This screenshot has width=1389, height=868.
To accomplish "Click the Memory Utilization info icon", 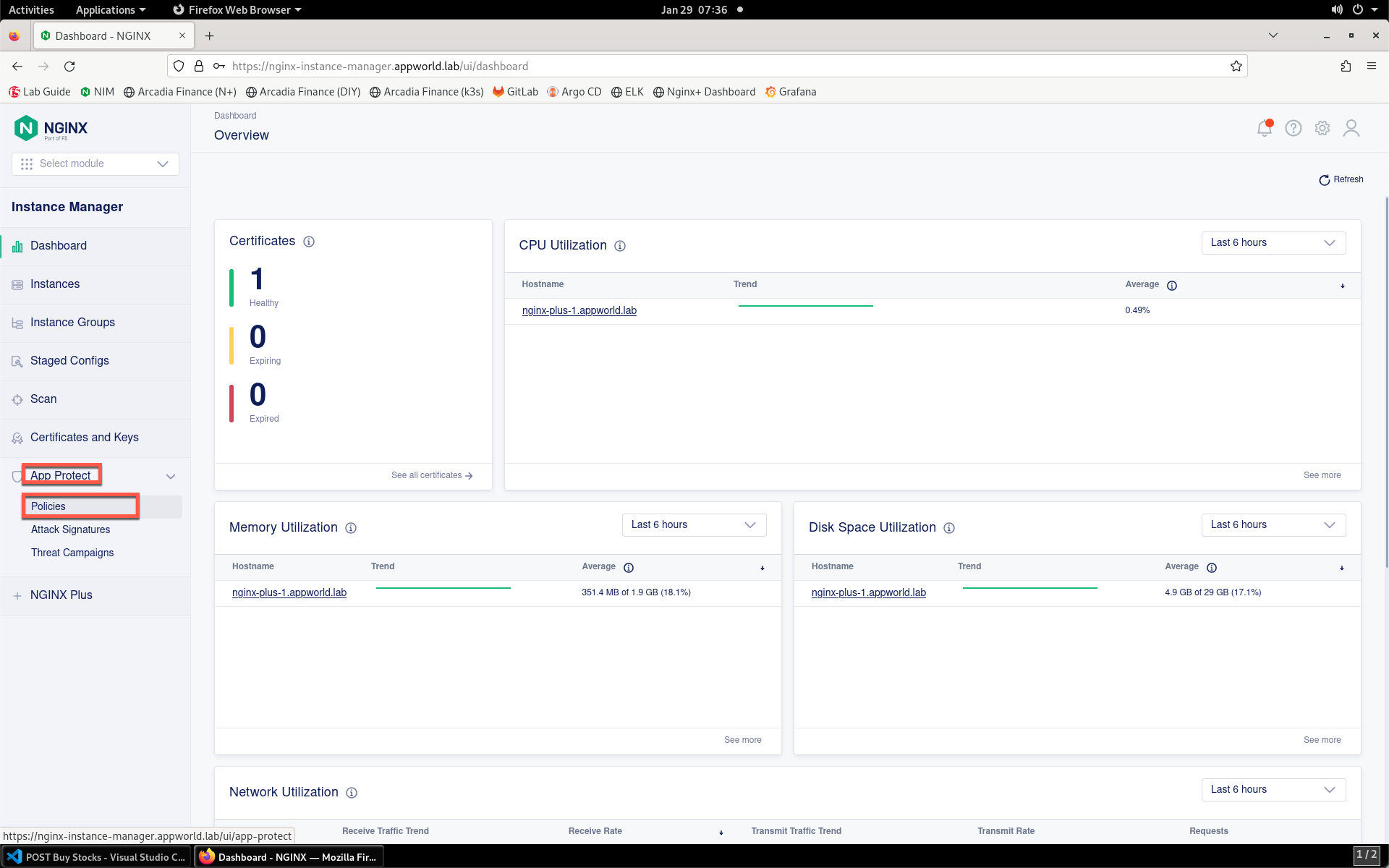I will pos(351,528).
